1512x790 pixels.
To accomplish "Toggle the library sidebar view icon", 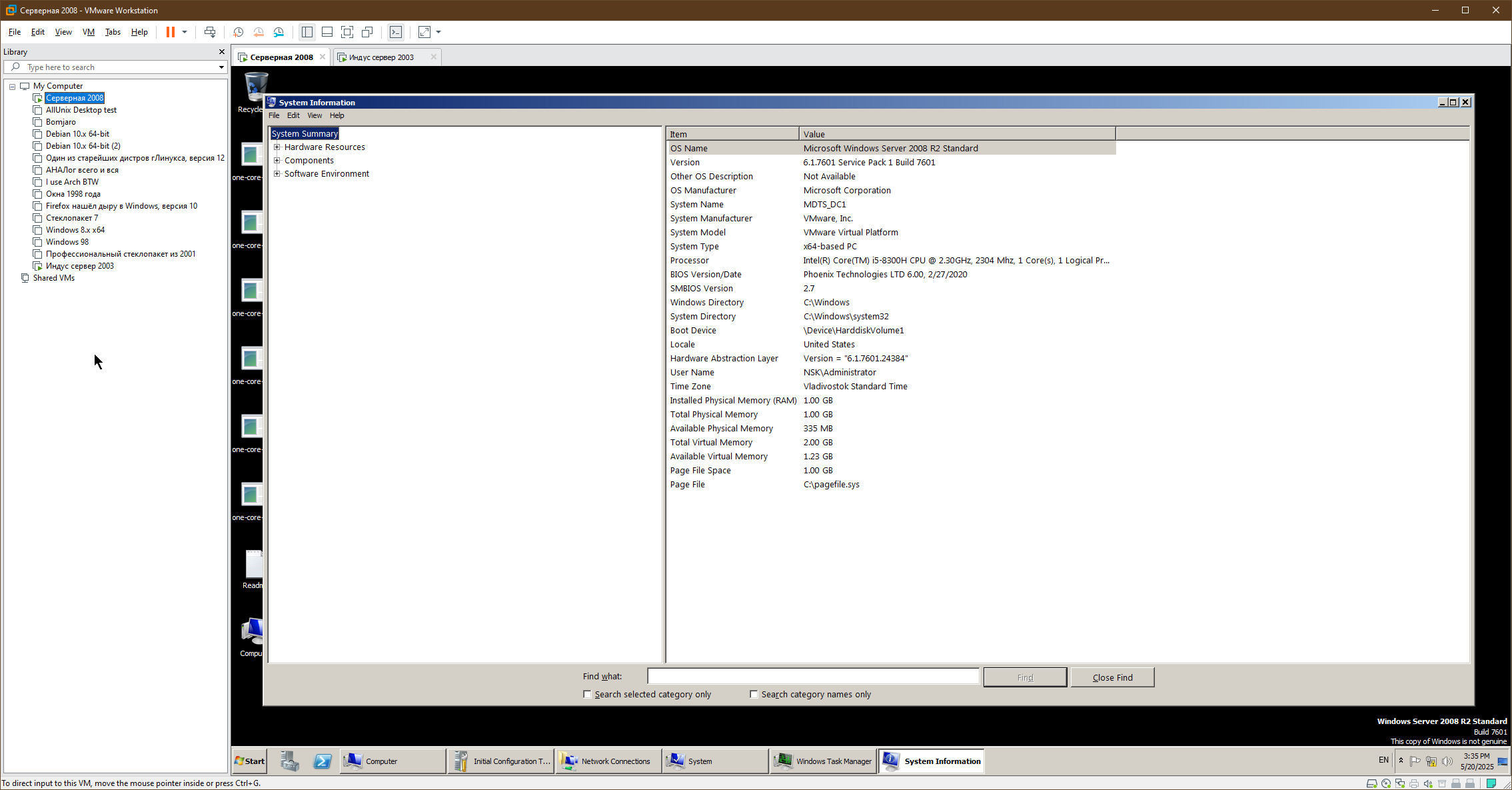I will pyautogui.click(x=307, y=32).
